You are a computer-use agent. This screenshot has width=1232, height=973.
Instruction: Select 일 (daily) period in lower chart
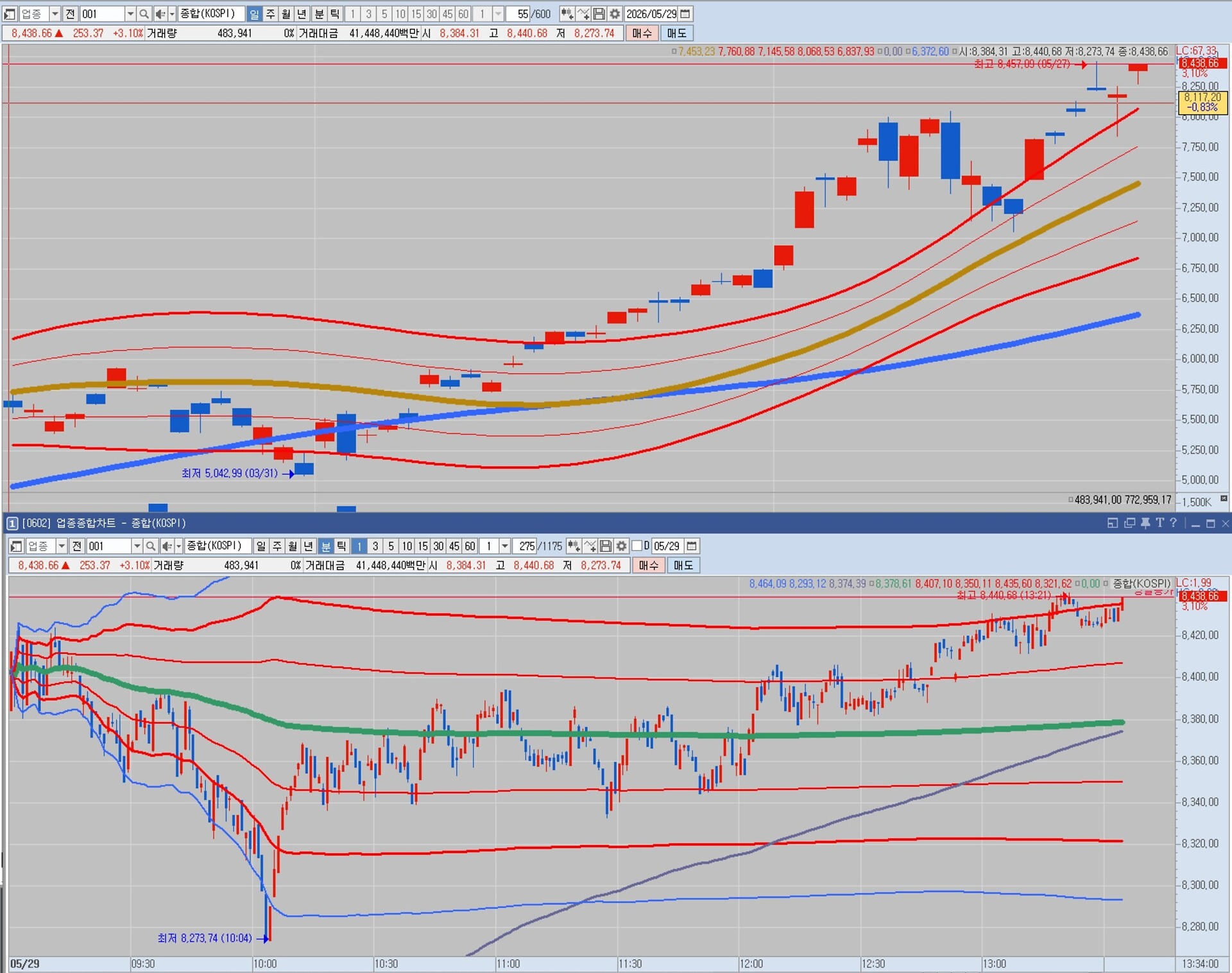pos(261,546)
